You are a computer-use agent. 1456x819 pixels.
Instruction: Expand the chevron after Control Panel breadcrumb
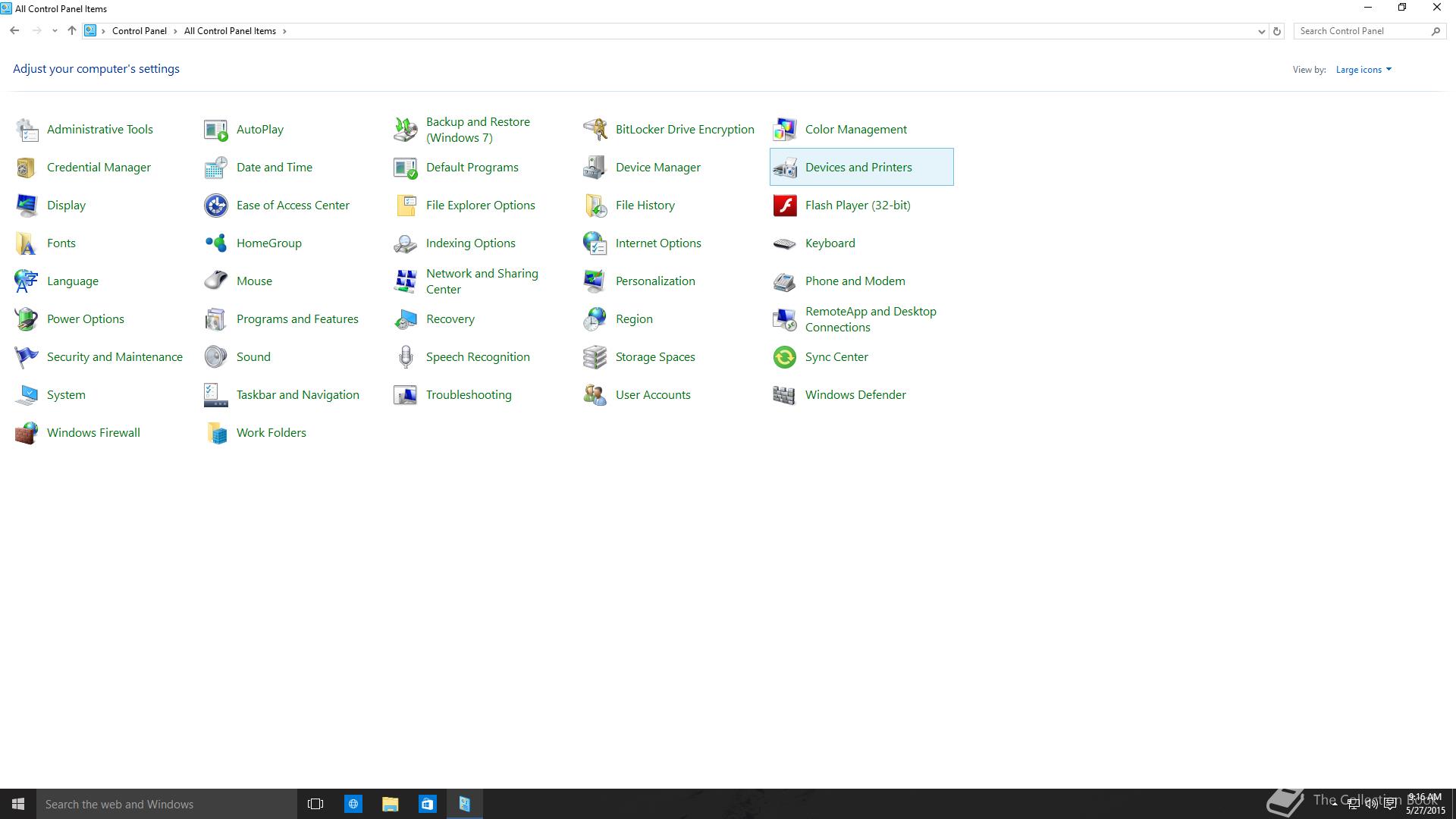point(176,31)
